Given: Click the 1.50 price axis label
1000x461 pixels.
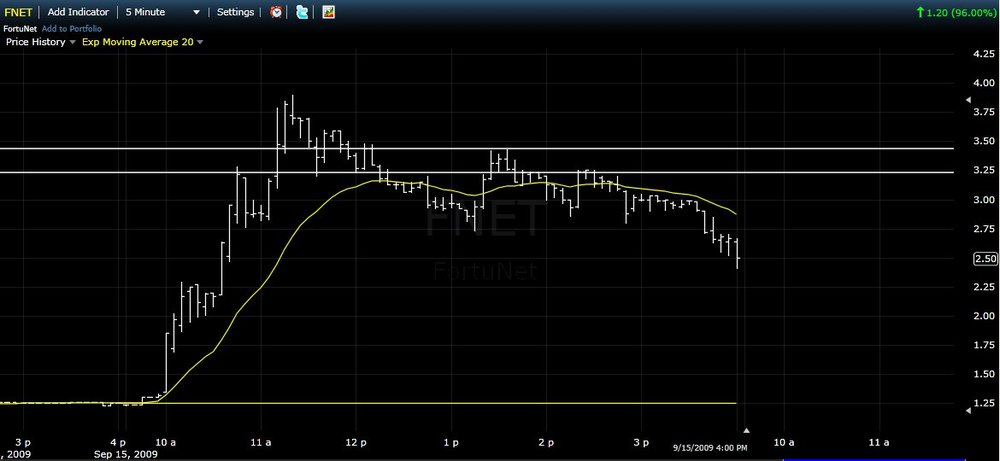Looking at the screenshot, I should [985, 374].
